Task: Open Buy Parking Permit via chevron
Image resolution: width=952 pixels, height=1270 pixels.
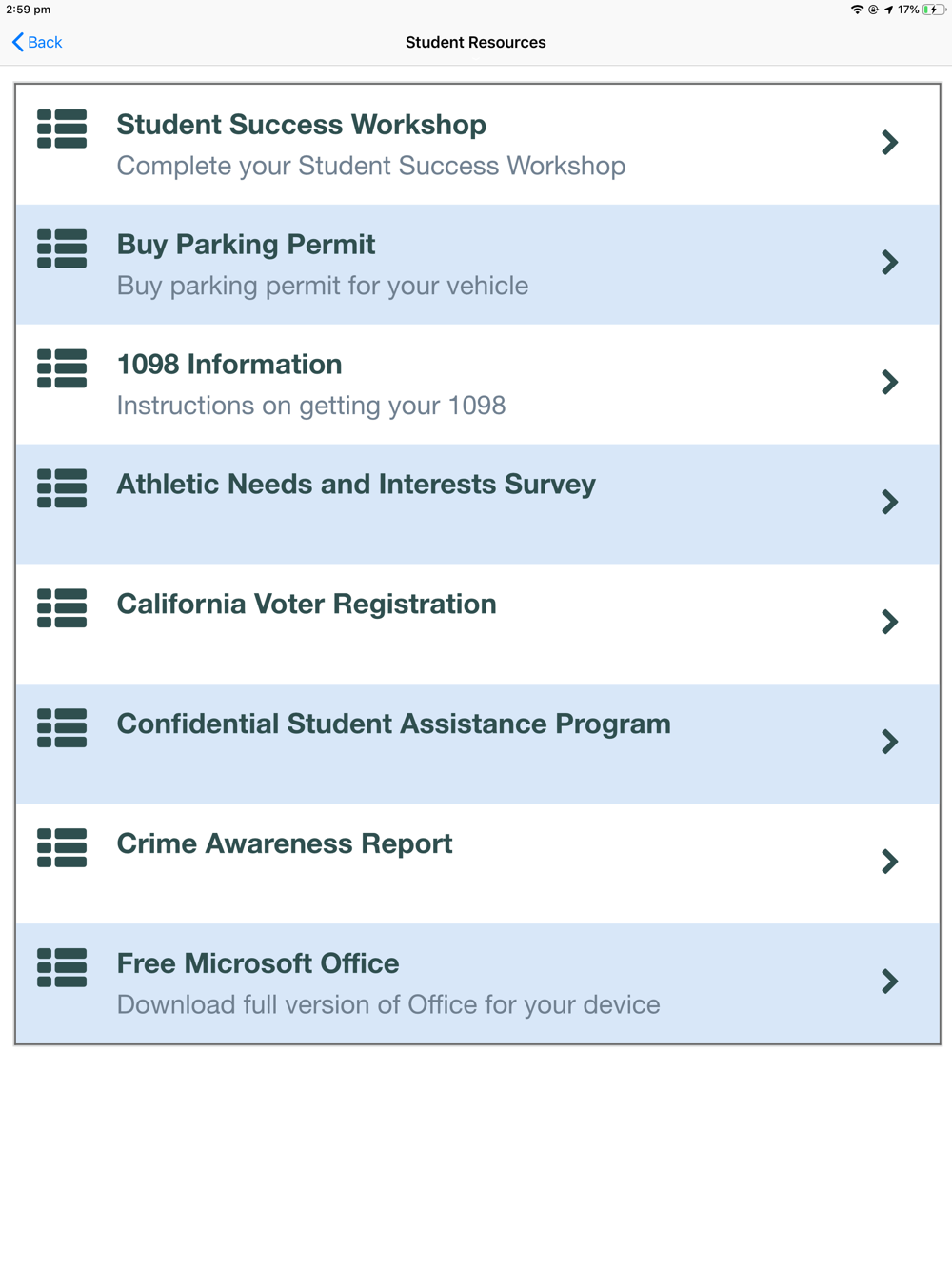Action: (x=889, y=263)
